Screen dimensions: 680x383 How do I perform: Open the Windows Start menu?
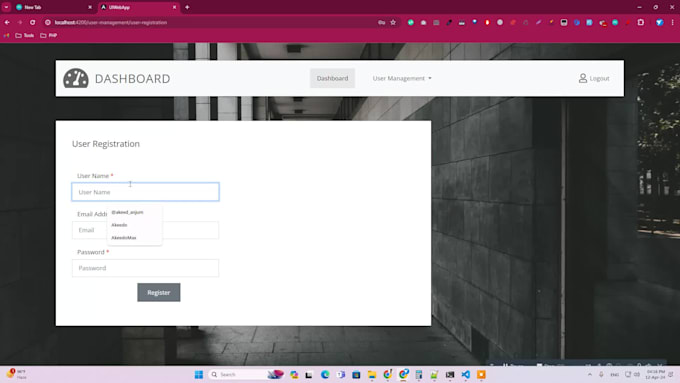[x=199, y=374]
